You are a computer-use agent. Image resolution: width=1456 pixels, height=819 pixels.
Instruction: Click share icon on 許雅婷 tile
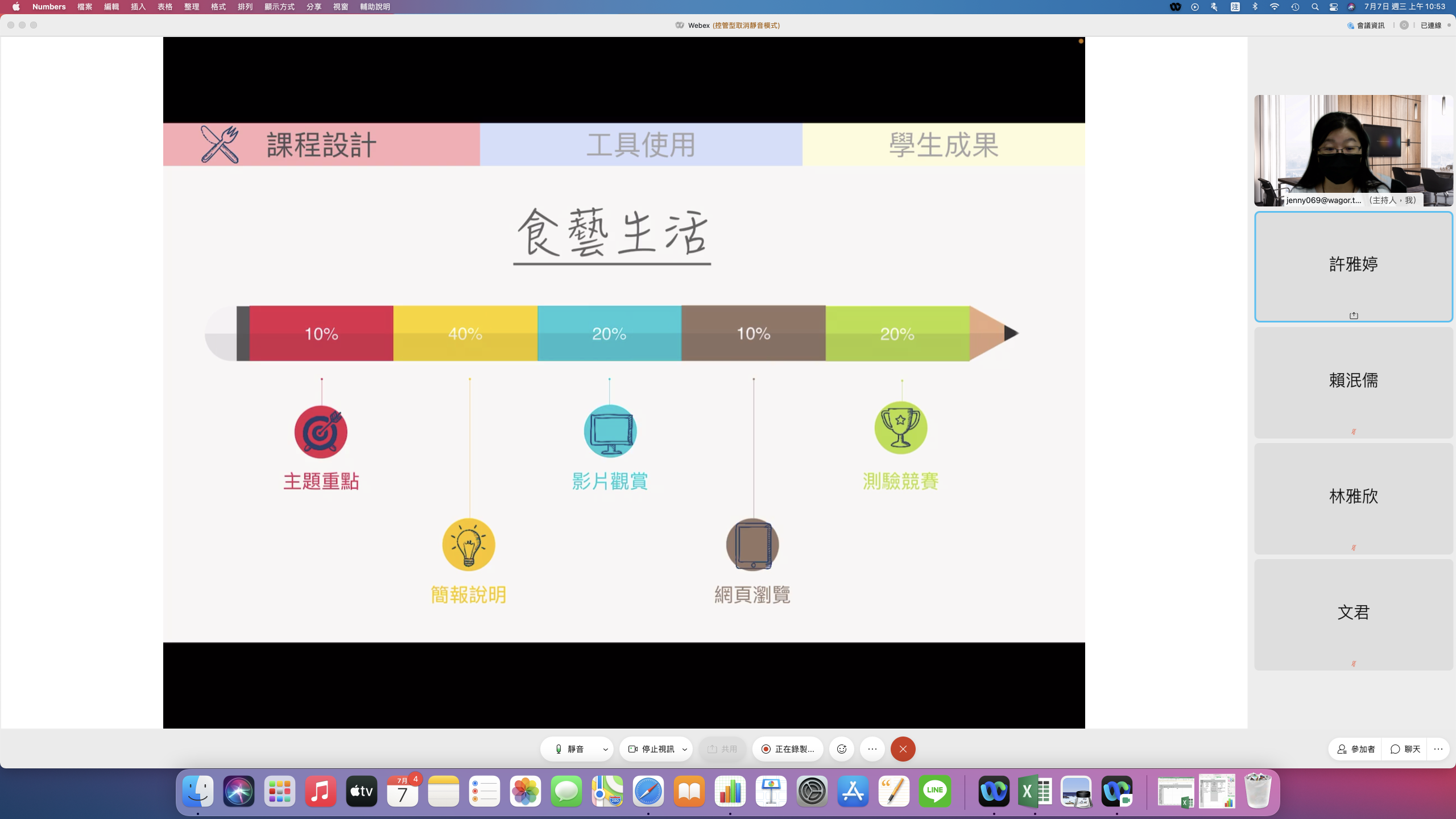1354,316
